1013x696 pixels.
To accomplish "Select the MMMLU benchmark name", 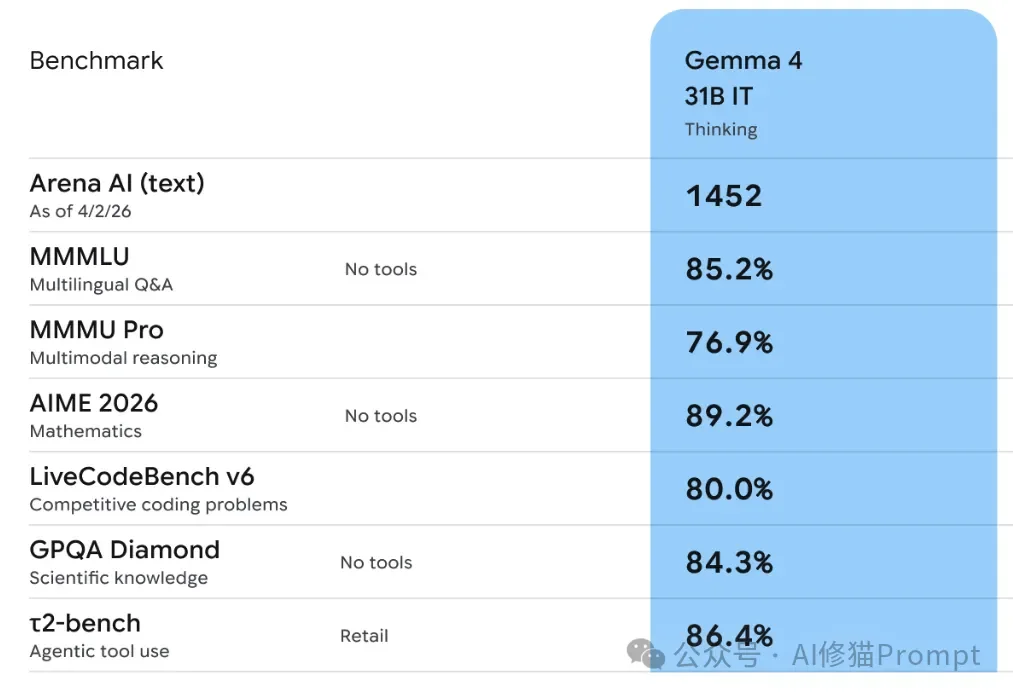I will click(79, 257).
